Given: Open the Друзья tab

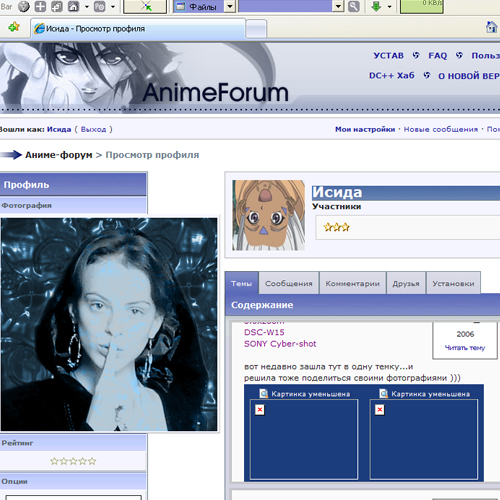Looking at the screenshot, I should pos(406,283).
